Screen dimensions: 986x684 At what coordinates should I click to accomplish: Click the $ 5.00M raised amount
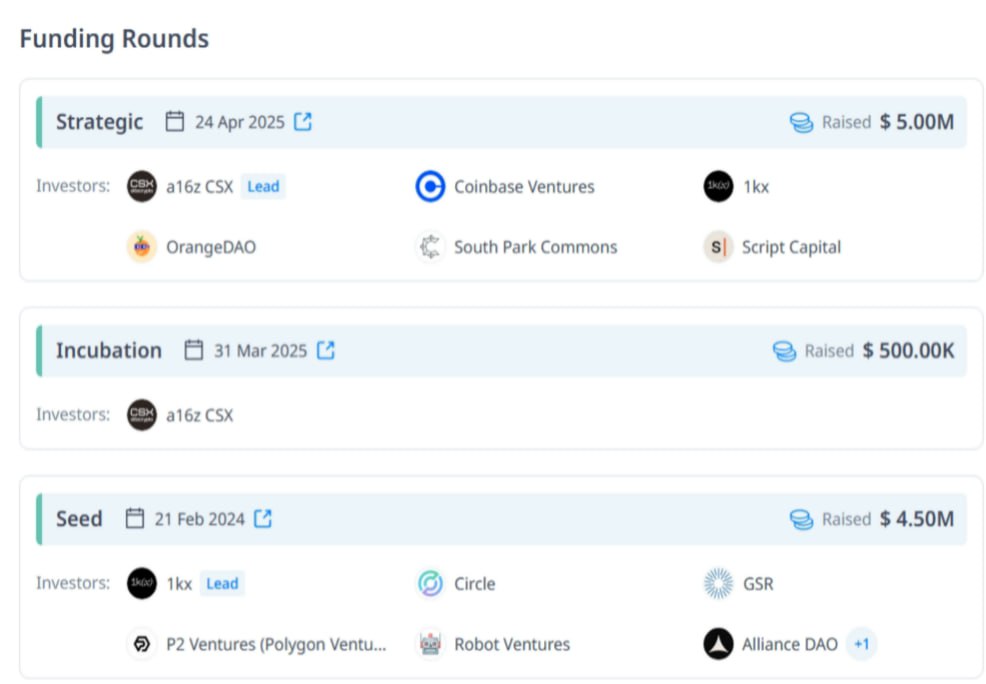917,122
